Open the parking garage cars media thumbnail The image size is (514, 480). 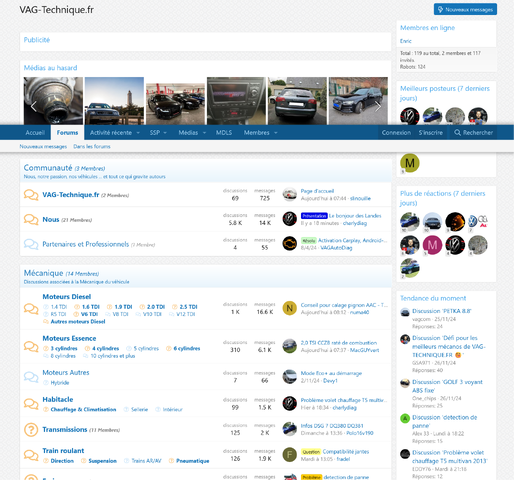pos(175,104)
